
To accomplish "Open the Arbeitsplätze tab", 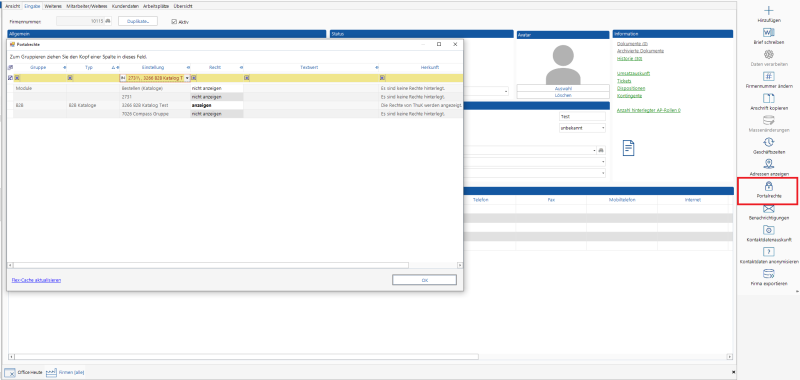I will click(x=157, y=6).
